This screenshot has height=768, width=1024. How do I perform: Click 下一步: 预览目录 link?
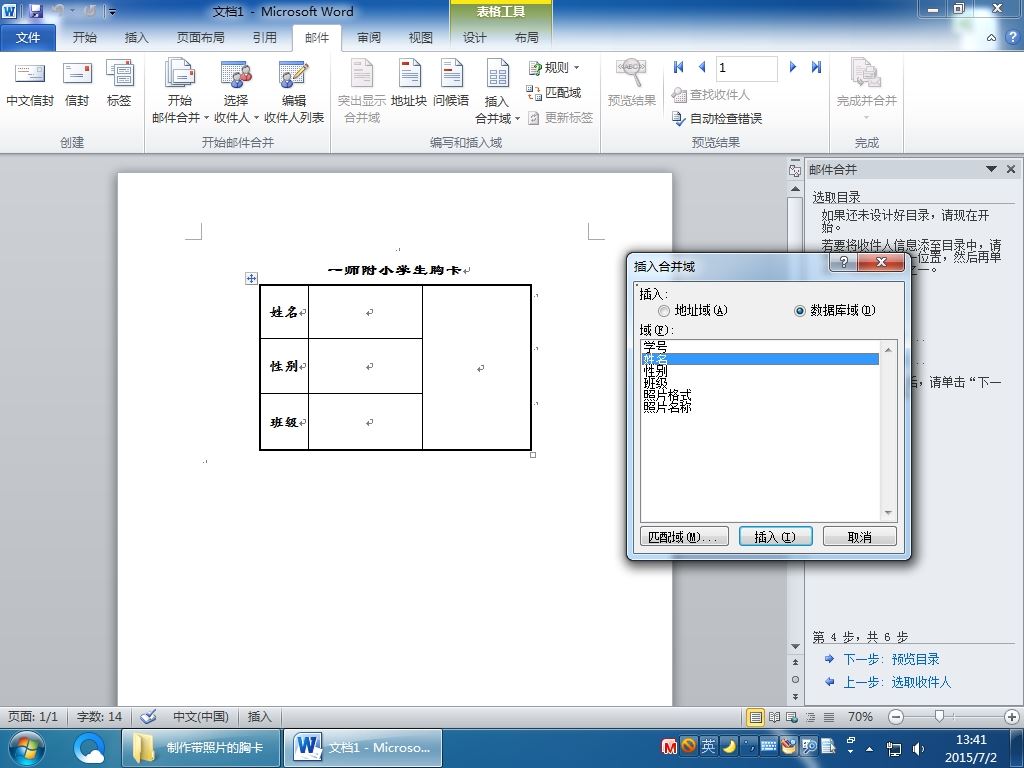[x=891, y=660]
